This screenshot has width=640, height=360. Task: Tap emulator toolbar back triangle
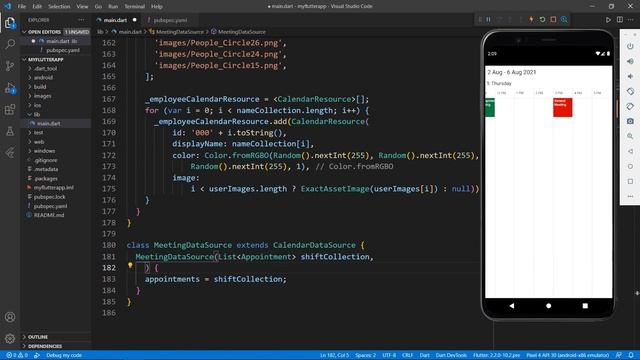pos(630,151)
